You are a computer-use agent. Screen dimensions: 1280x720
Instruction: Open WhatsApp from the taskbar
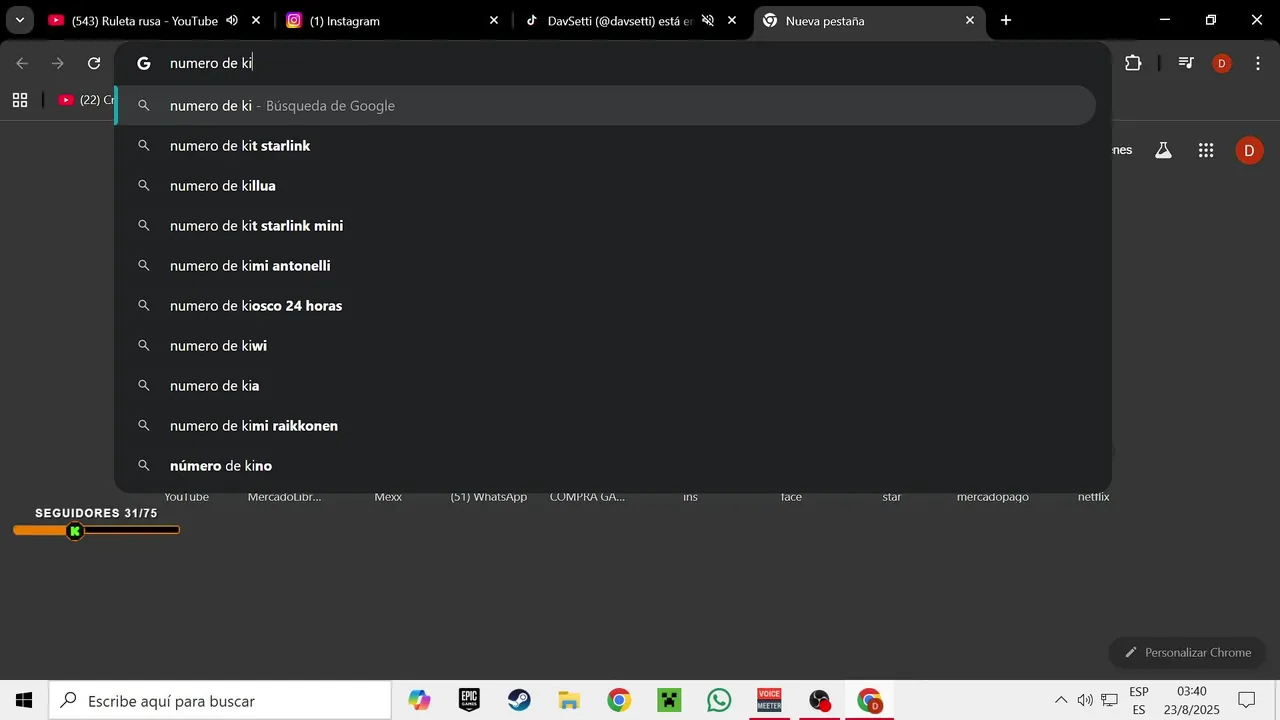click(x=719, y=700)
